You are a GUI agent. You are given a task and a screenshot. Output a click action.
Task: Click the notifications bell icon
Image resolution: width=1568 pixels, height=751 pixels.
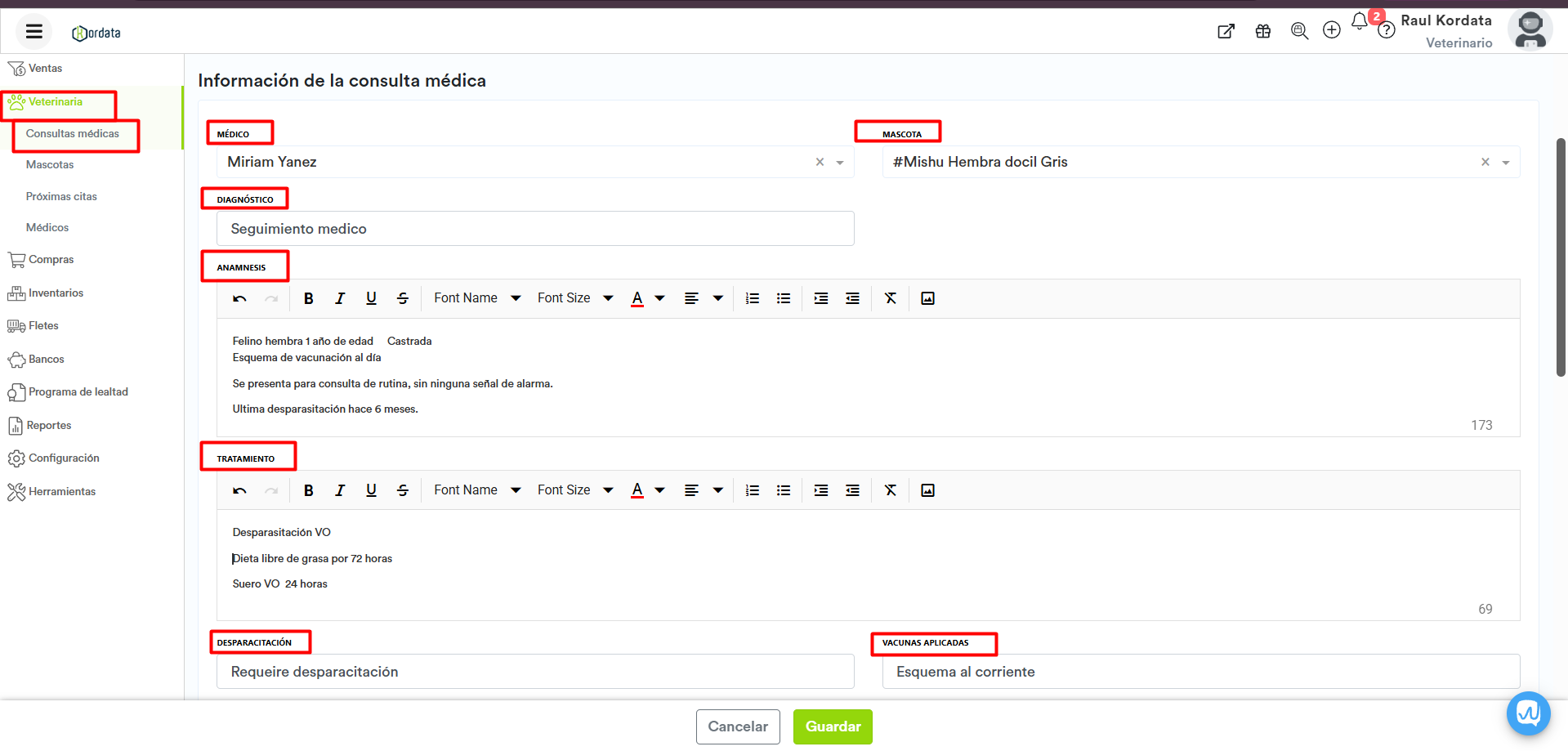point(1359,22)
